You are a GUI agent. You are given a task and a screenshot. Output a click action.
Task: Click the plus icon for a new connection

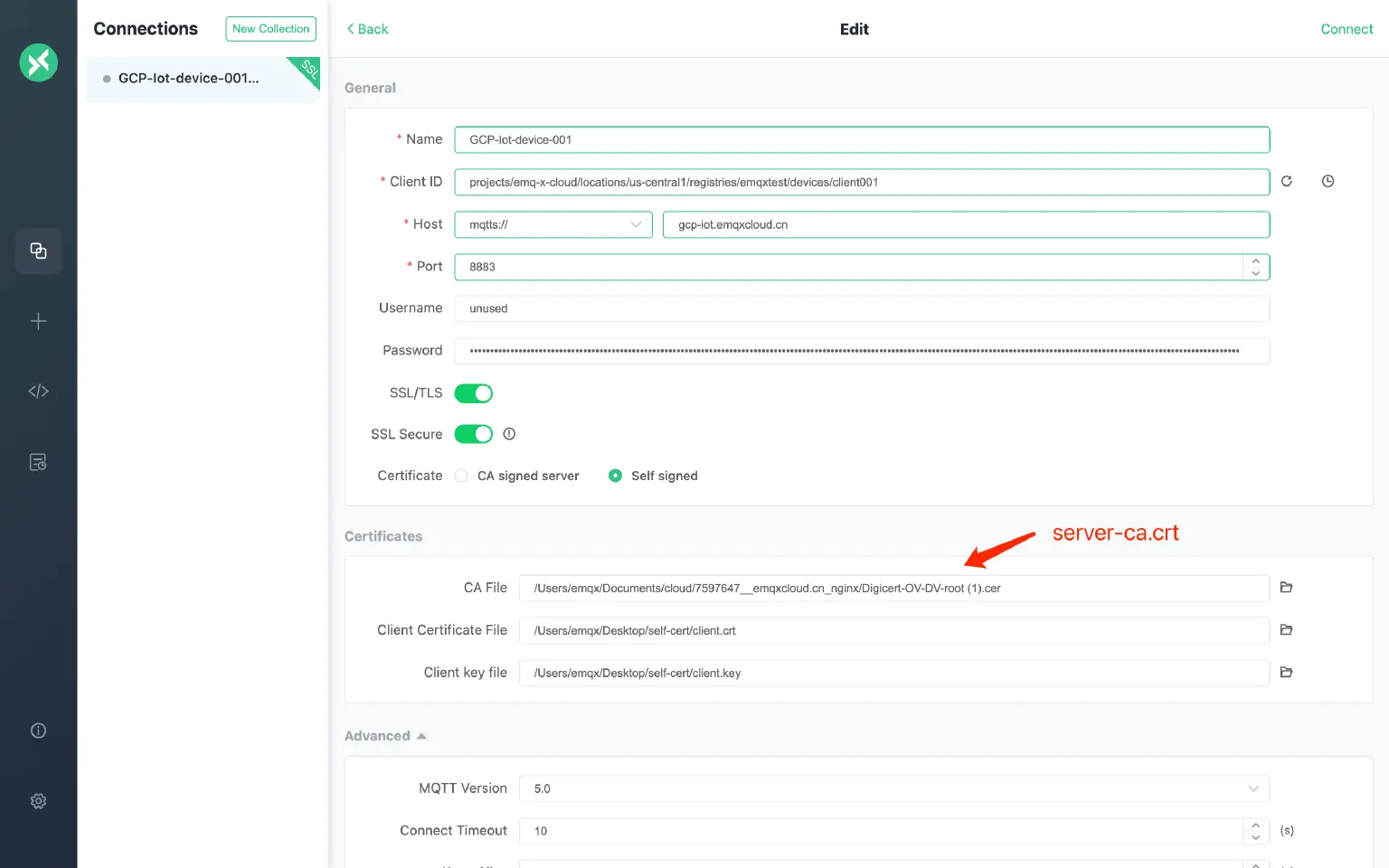pos(38,321)
